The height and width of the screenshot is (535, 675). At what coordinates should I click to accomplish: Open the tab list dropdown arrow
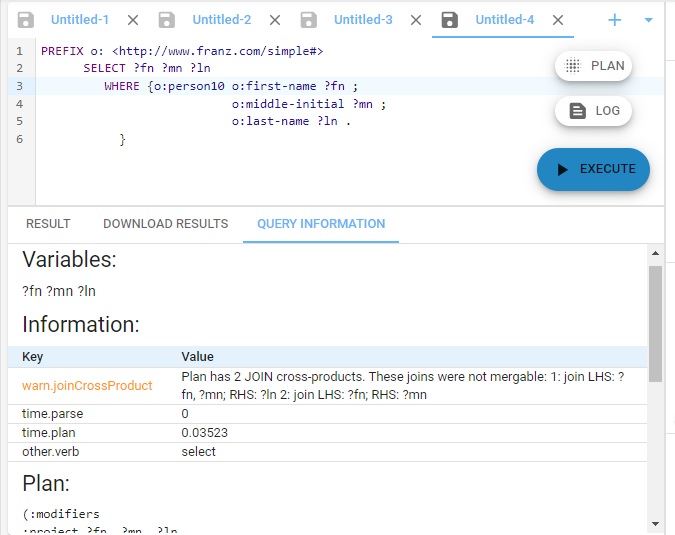(x=648, y=20)
